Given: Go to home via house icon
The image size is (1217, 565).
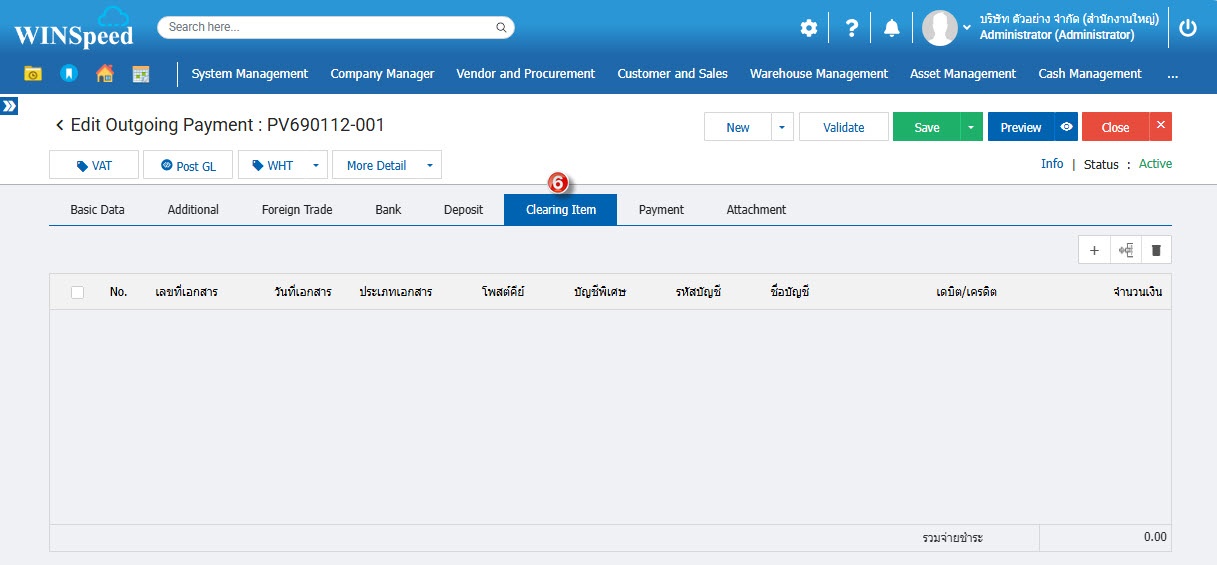Looking at the screenshot, I should pos(104,73).
